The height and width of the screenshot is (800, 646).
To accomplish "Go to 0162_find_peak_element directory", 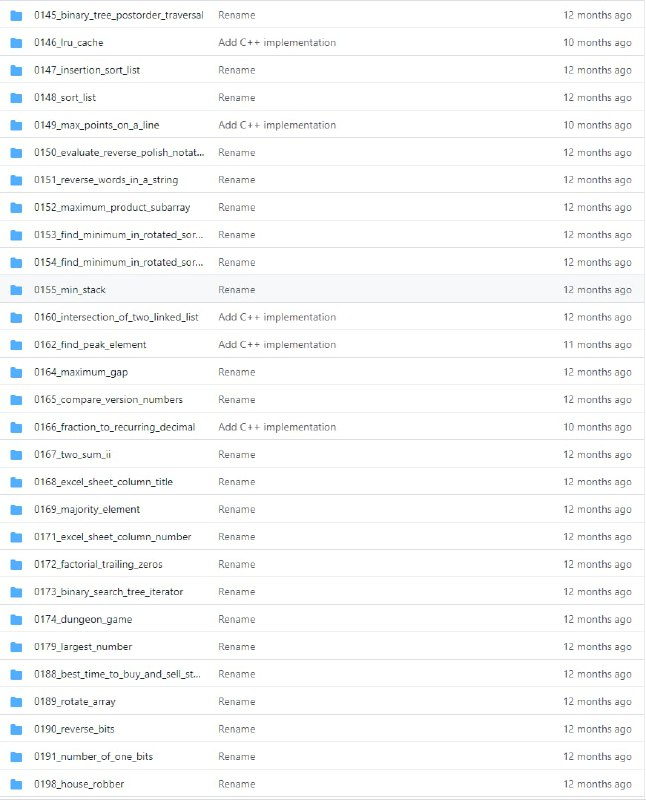I will tap(90, 344).
